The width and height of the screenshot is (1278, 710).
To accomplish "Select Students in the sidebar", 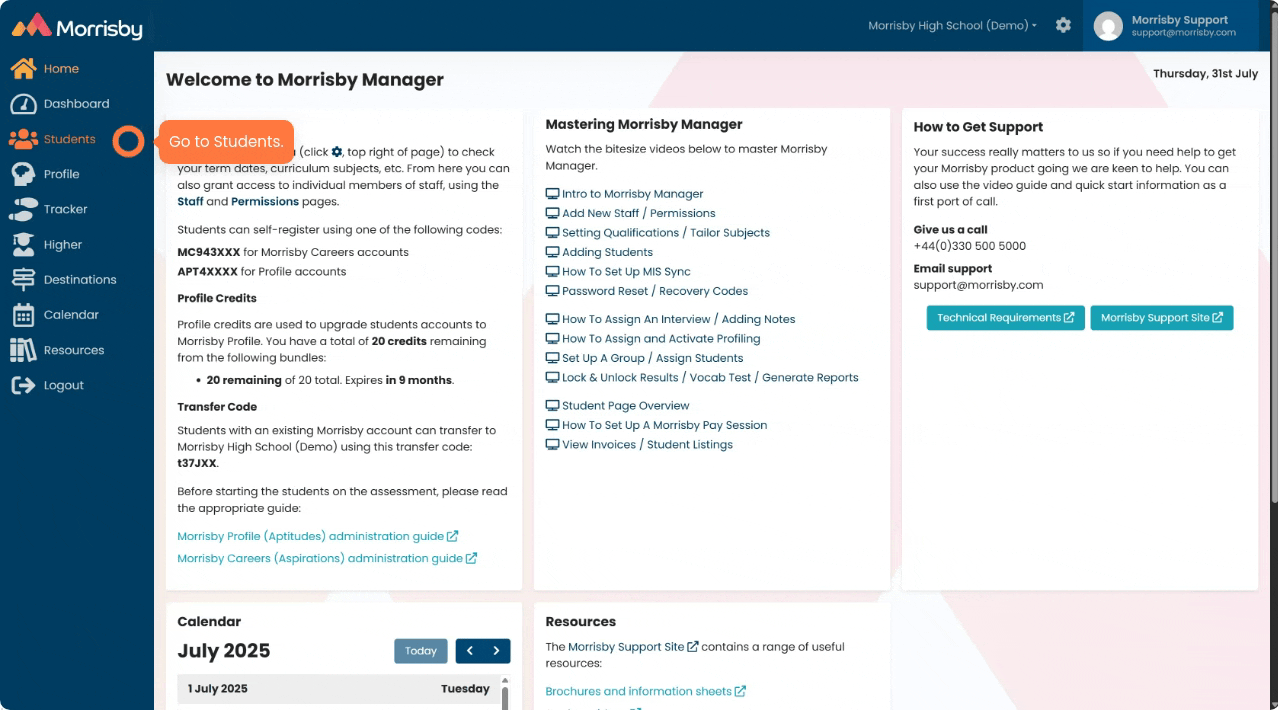I will [70, 139].
